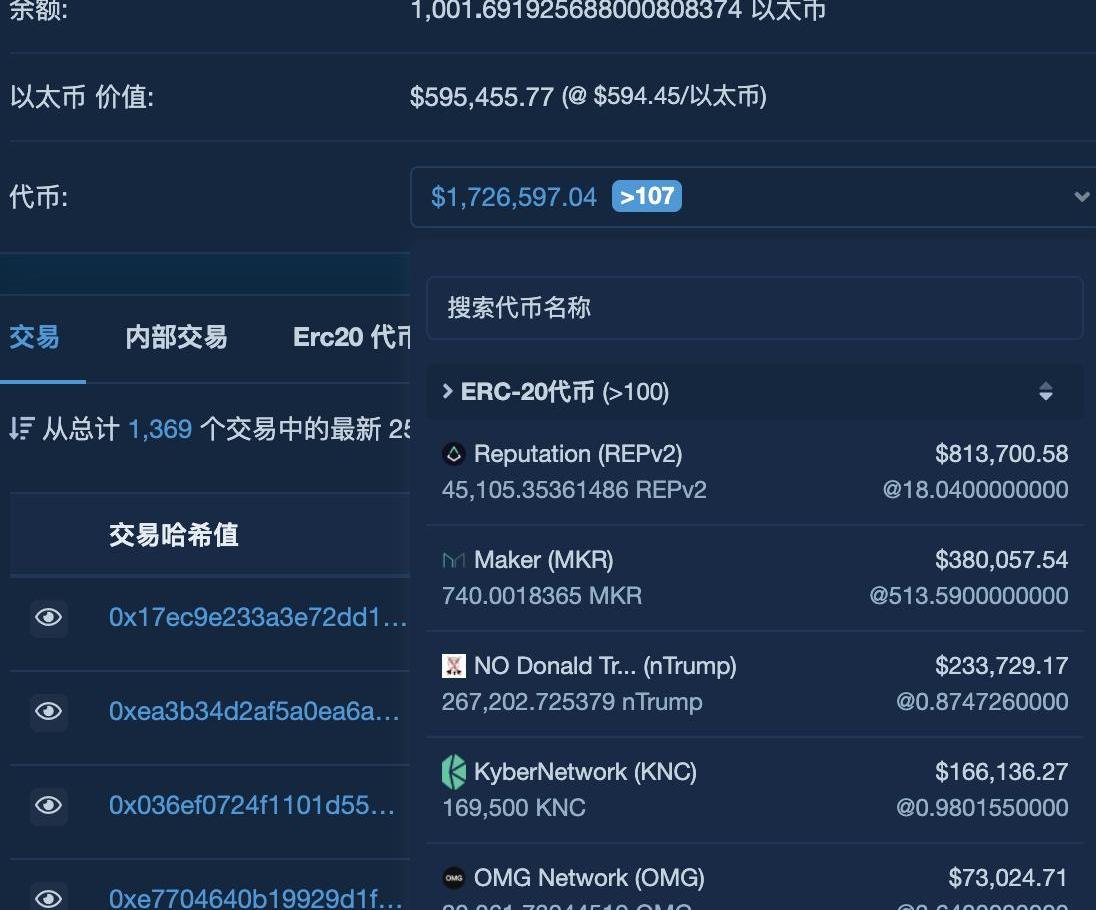Open transaction hash 0x036ef0724f1101d55...

coord(252,805)
